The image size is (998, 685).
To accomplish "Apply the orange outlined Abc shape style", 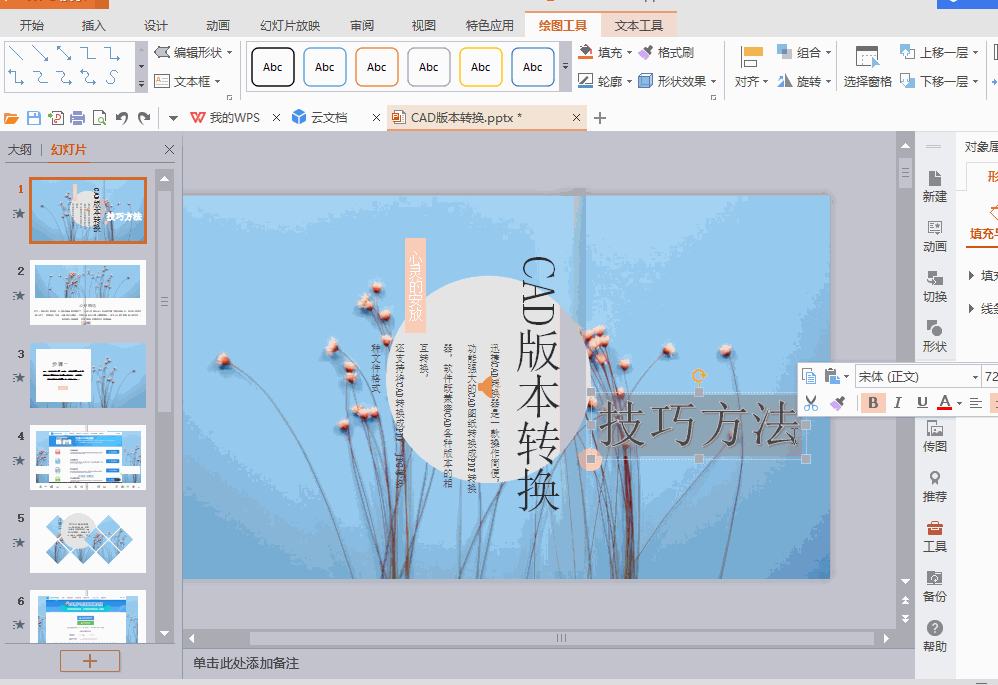I will [376, 67].
